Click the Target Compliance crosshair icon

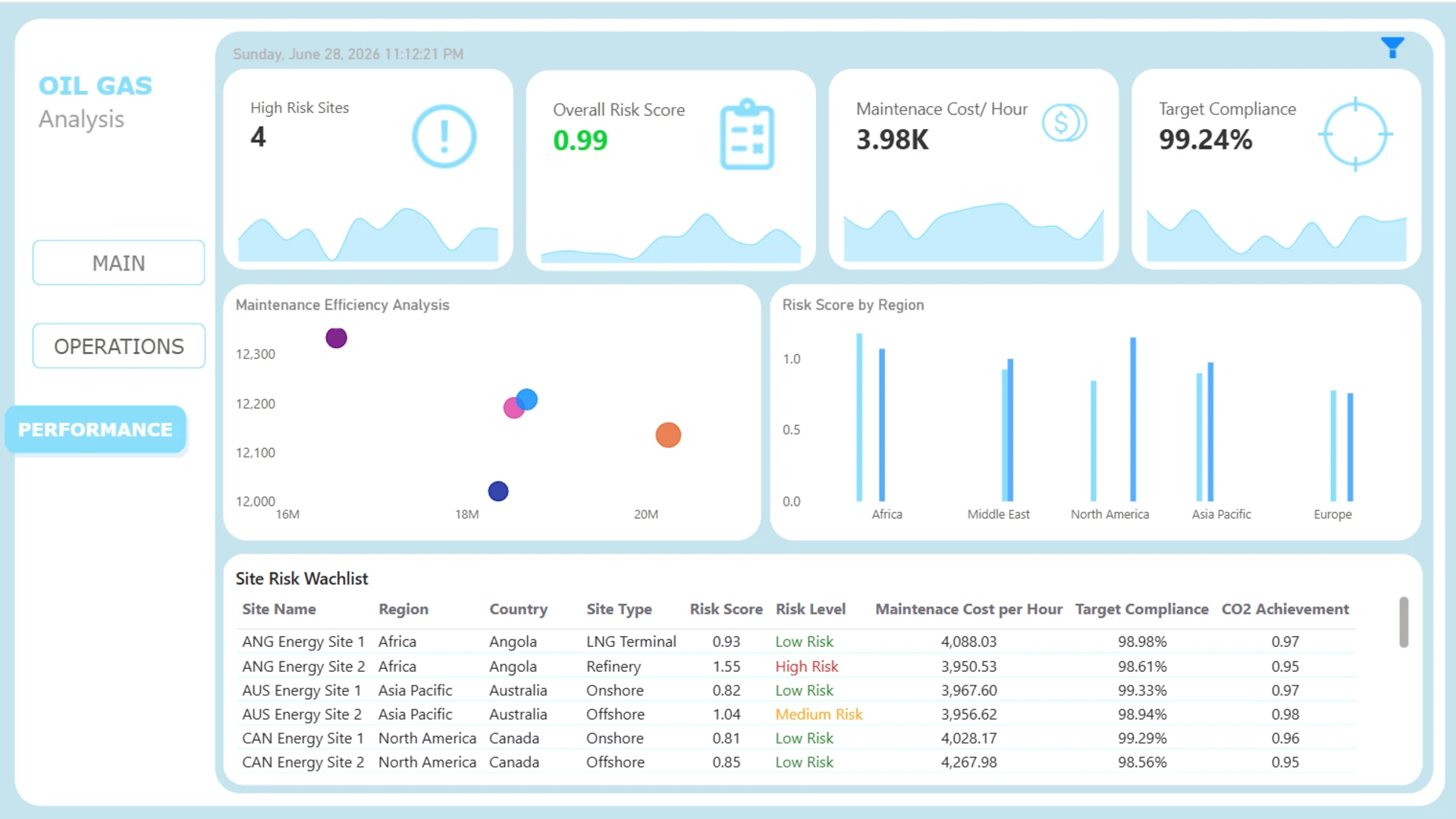tap(1355, 134)
